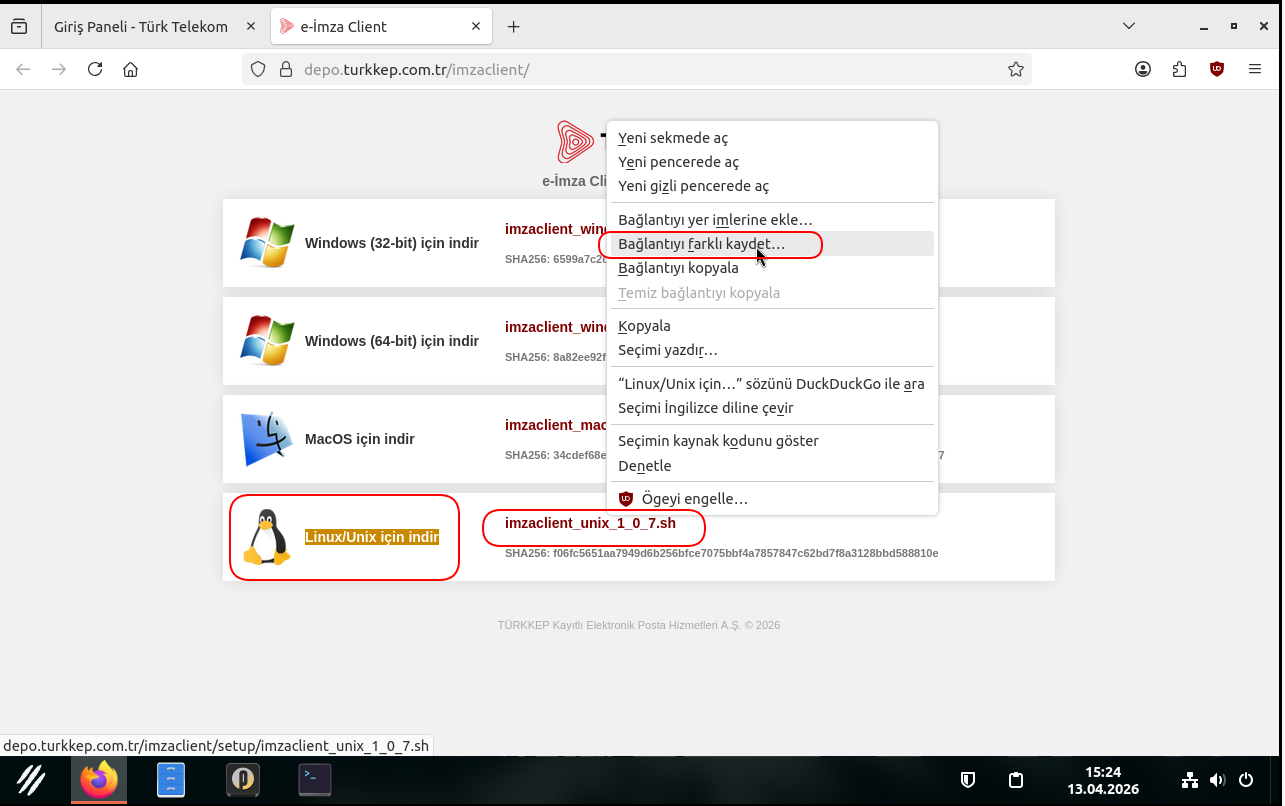The height and width of the screenshot is (806, 1285).
Task: Click 'Bağlantıyı yer imlerine ekle…'
Action: [x=772, y=219]
